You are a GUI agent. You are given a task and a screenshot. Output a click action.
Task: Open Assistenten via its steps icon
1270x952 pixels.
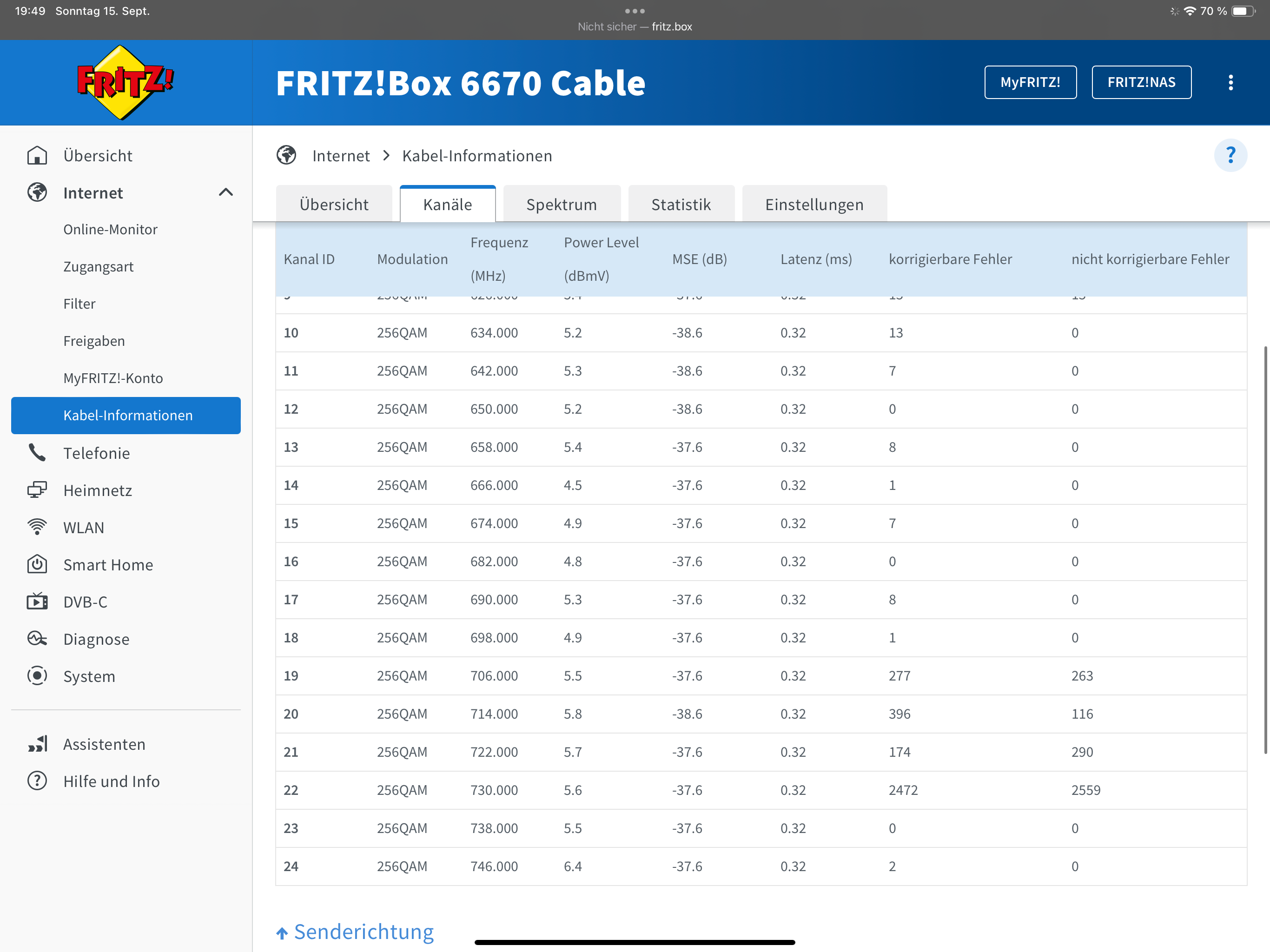(37, 744)
